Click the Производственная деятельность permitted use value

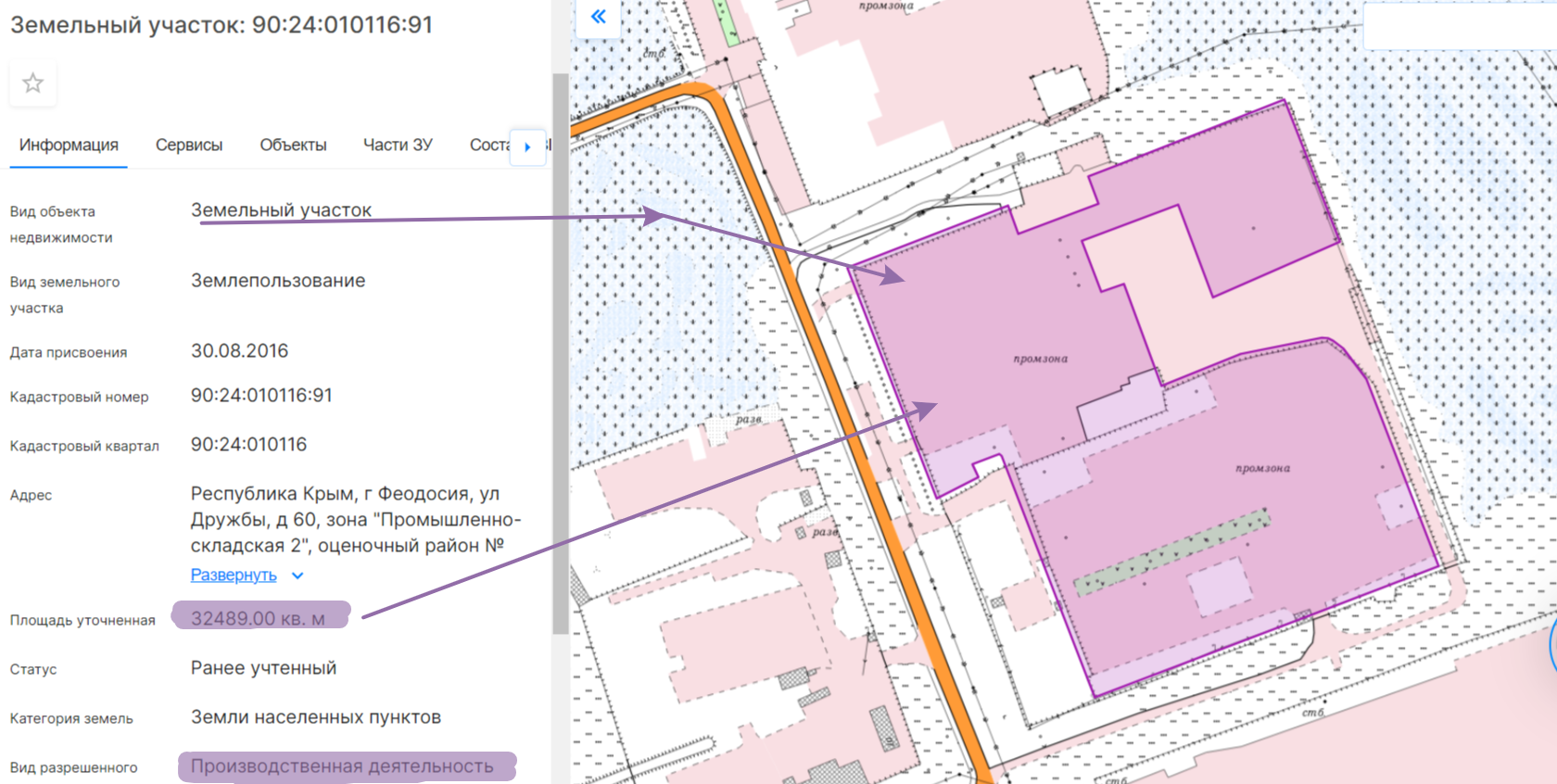coord(342,766)
